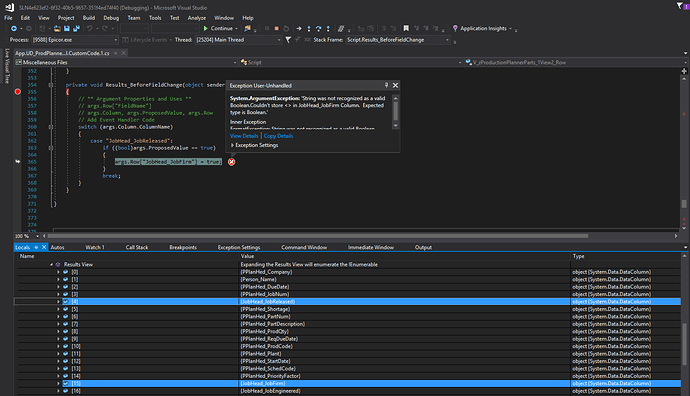Image resolution: width=690 pixels, height=396 pixels.
Task: Click the Navigate Backward arrow icon
Action: 14,29
